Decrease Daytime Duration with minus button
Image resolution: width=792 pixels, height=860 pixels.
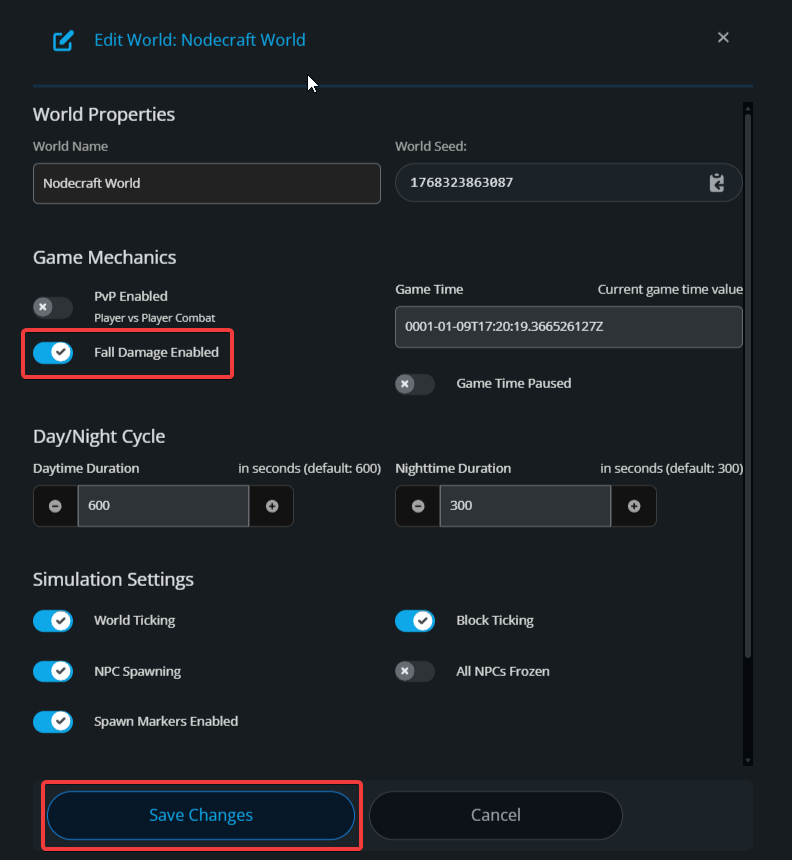55,506
